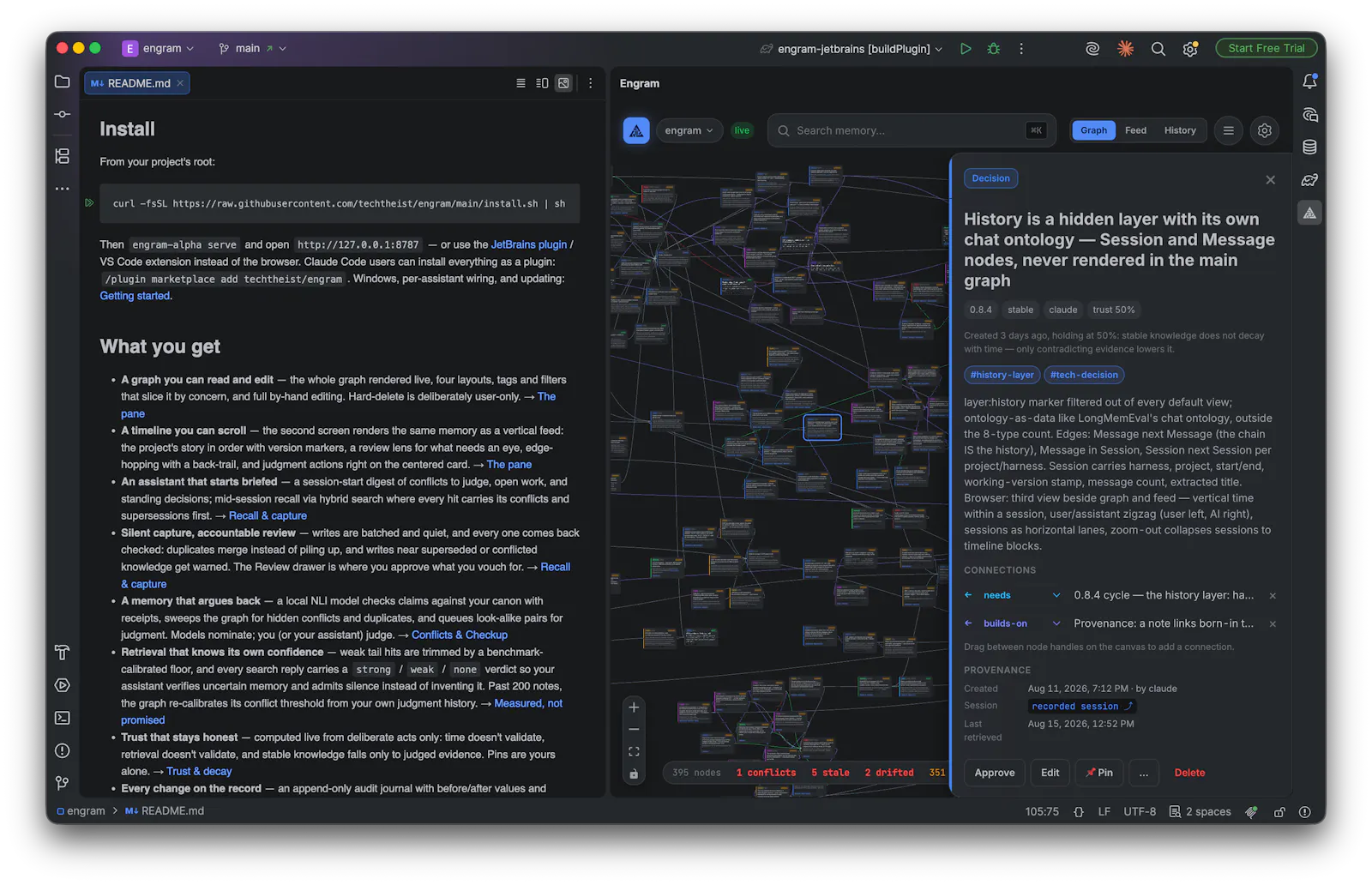Open the engram memory store dropdown
The height and width of the screenshot is (885, 1372).
point(689,130)
